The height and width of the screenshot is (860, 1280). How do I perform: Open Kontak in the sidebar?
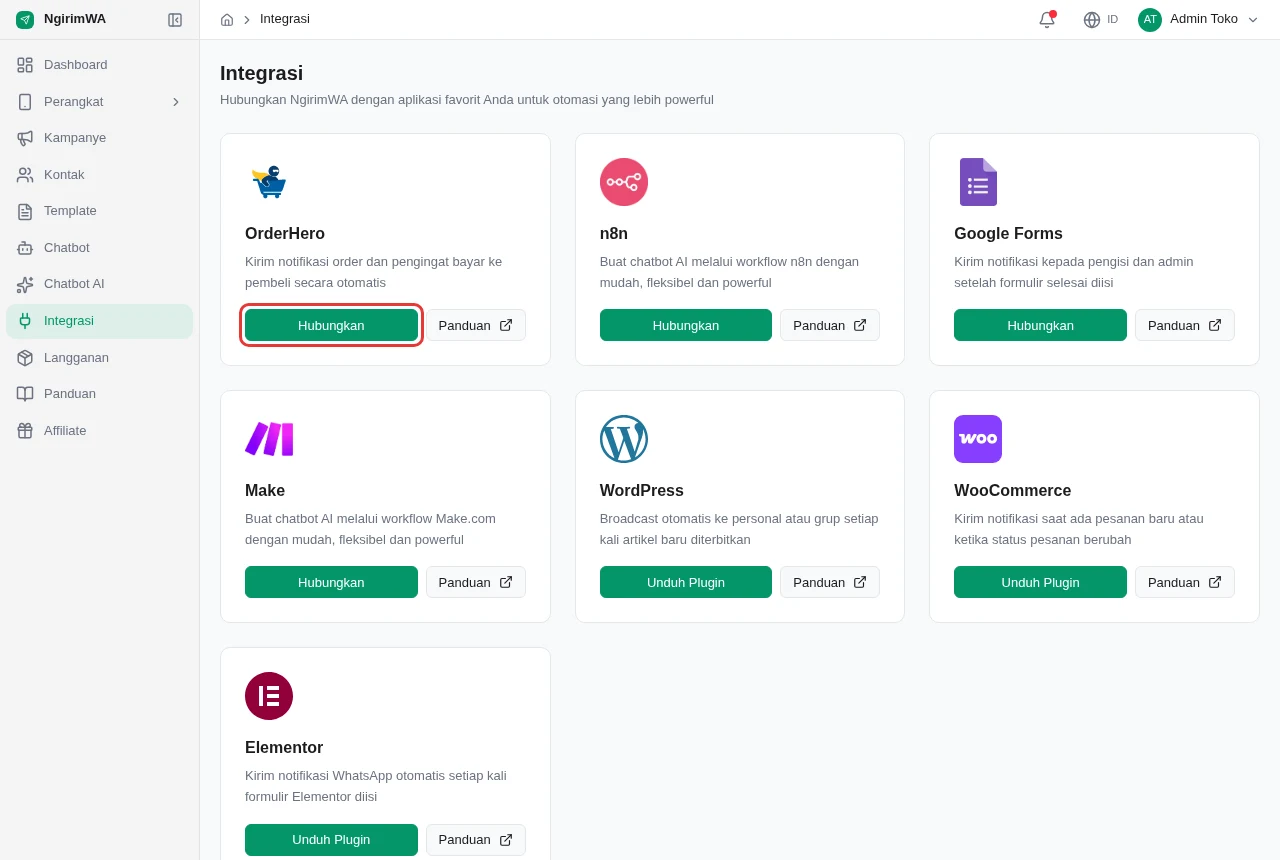click(x=99, y=175)
